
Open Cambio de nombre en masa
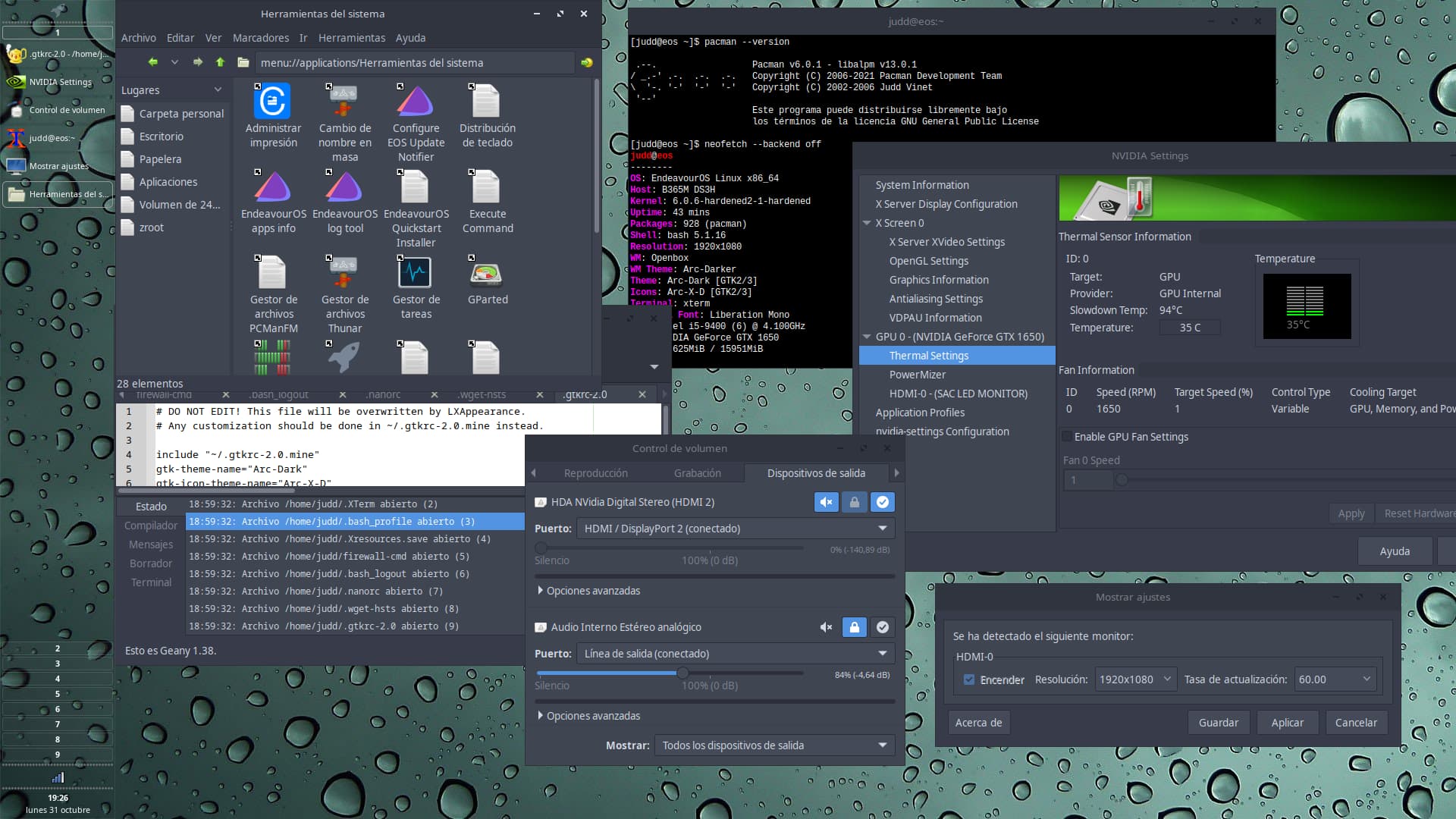click(344, 123)
